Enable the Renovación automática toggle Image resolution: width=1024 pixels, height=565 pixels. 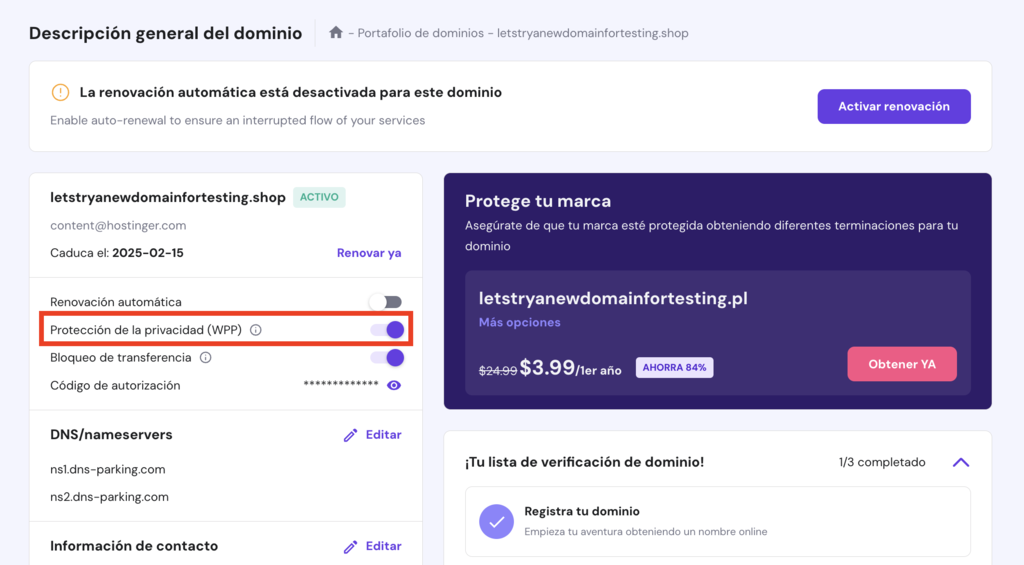pos(385,302)
